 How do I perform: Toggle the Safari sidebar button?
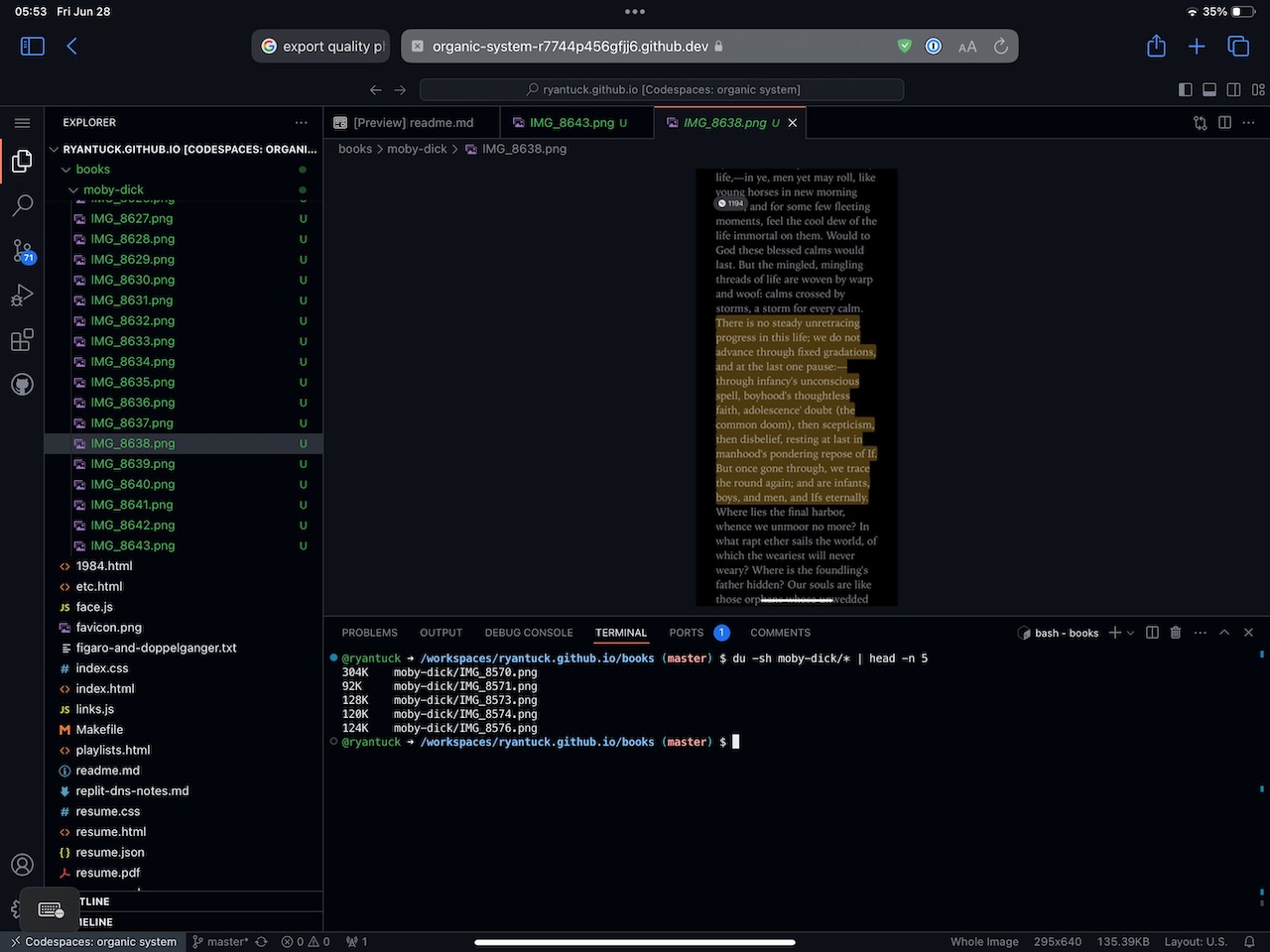point(33,46)
